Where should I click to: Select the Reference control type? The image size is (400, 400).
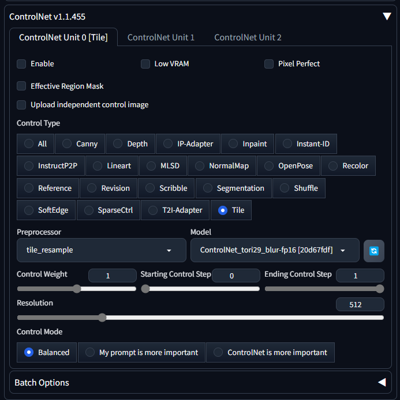[48, 188]
